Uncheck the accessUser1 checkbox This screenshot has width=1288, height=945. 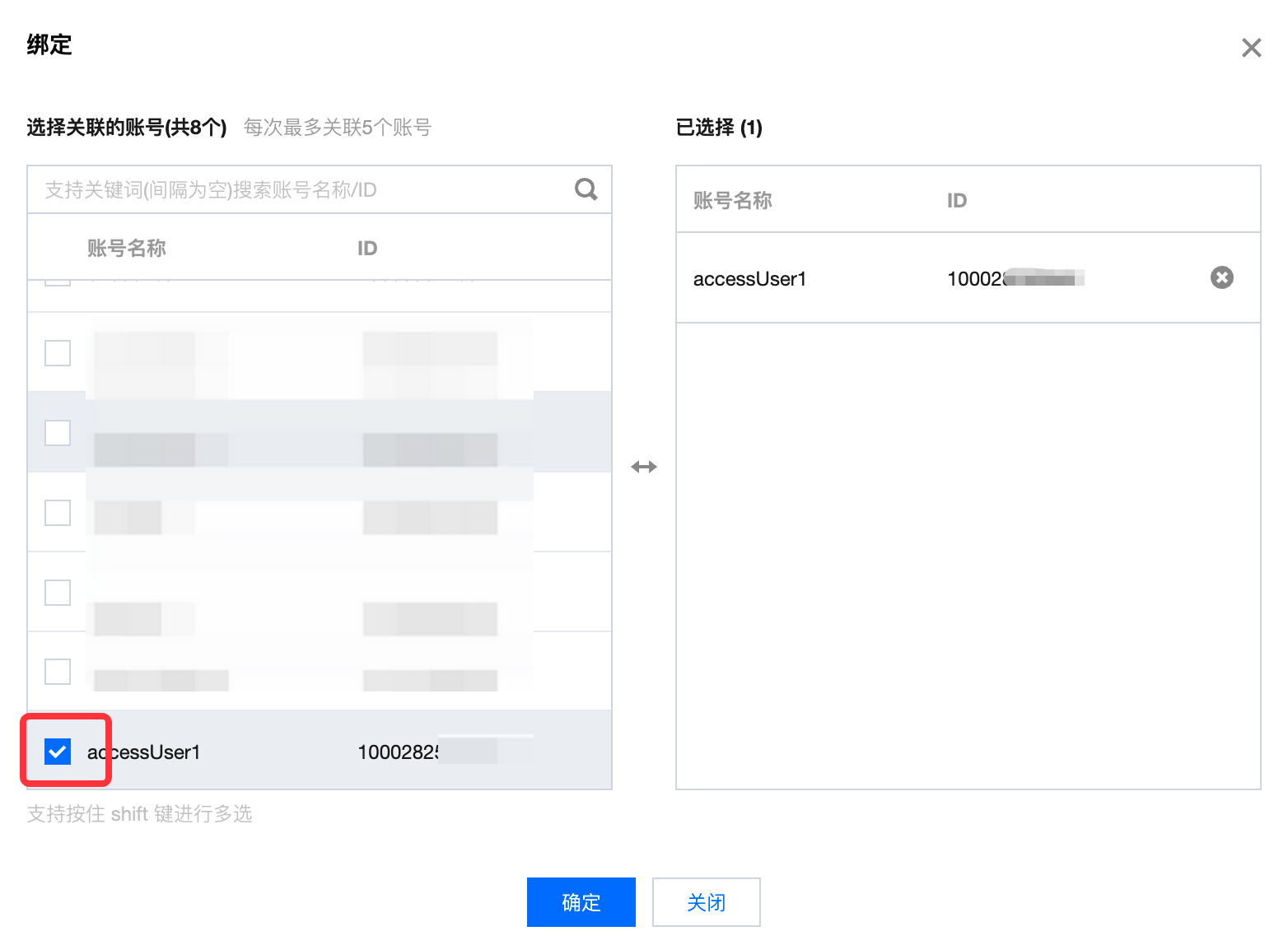[58, 751]
